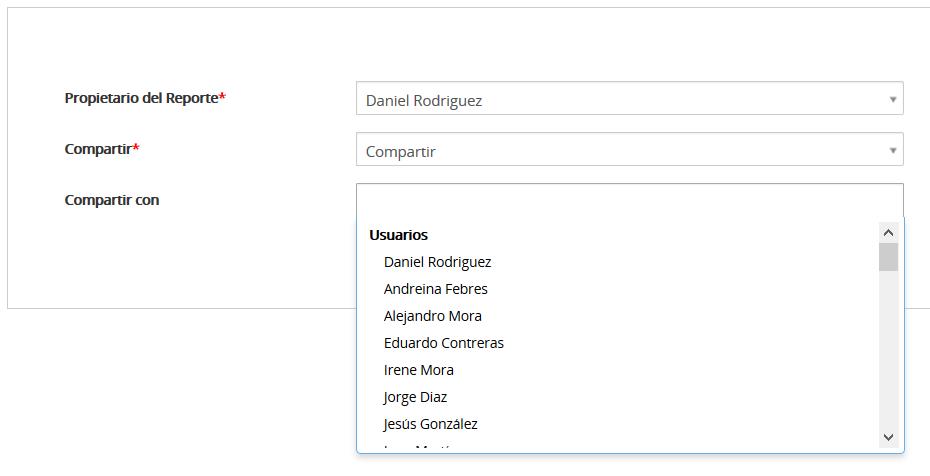Image resolution: width=930 pixels, height=476 pixels.
Task: Select Jorge Diaz in the dropdown list
Action: pos(415,397)
